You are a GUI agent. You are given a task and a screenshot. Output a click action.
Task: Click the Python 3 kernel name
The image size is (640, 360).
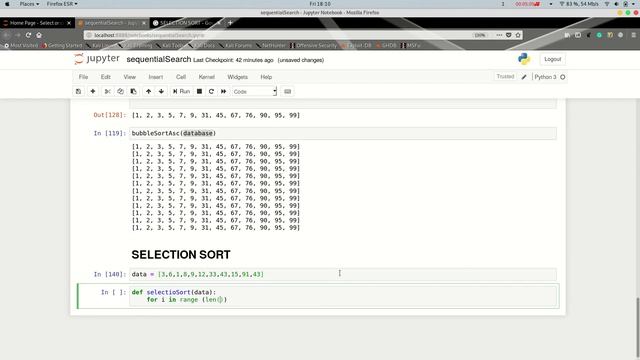tap(545, 77)
